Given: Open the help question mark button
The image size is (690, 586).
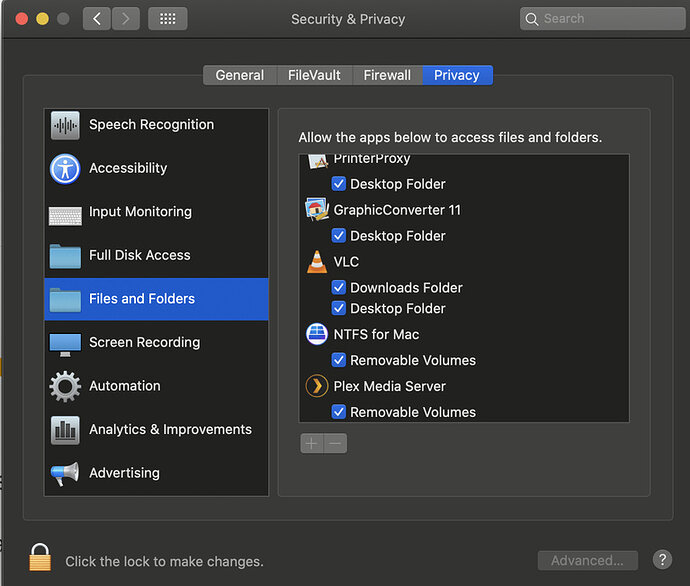Looking at the screenshot, I should [662, 560].
